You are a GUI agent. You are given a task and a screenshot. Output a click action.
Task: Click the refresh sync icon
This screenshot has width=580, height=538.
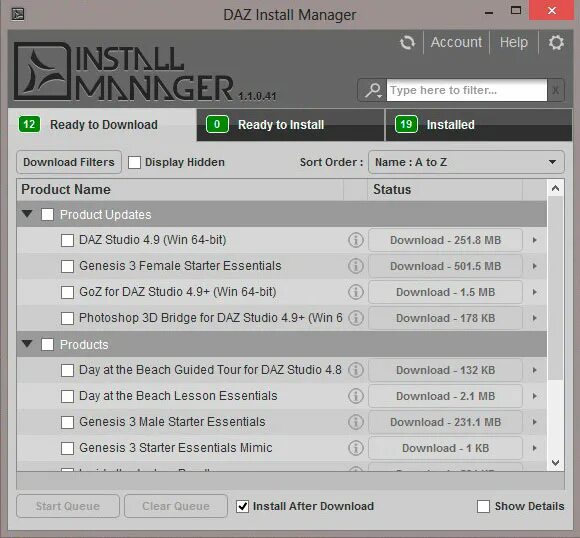(407, 43)
